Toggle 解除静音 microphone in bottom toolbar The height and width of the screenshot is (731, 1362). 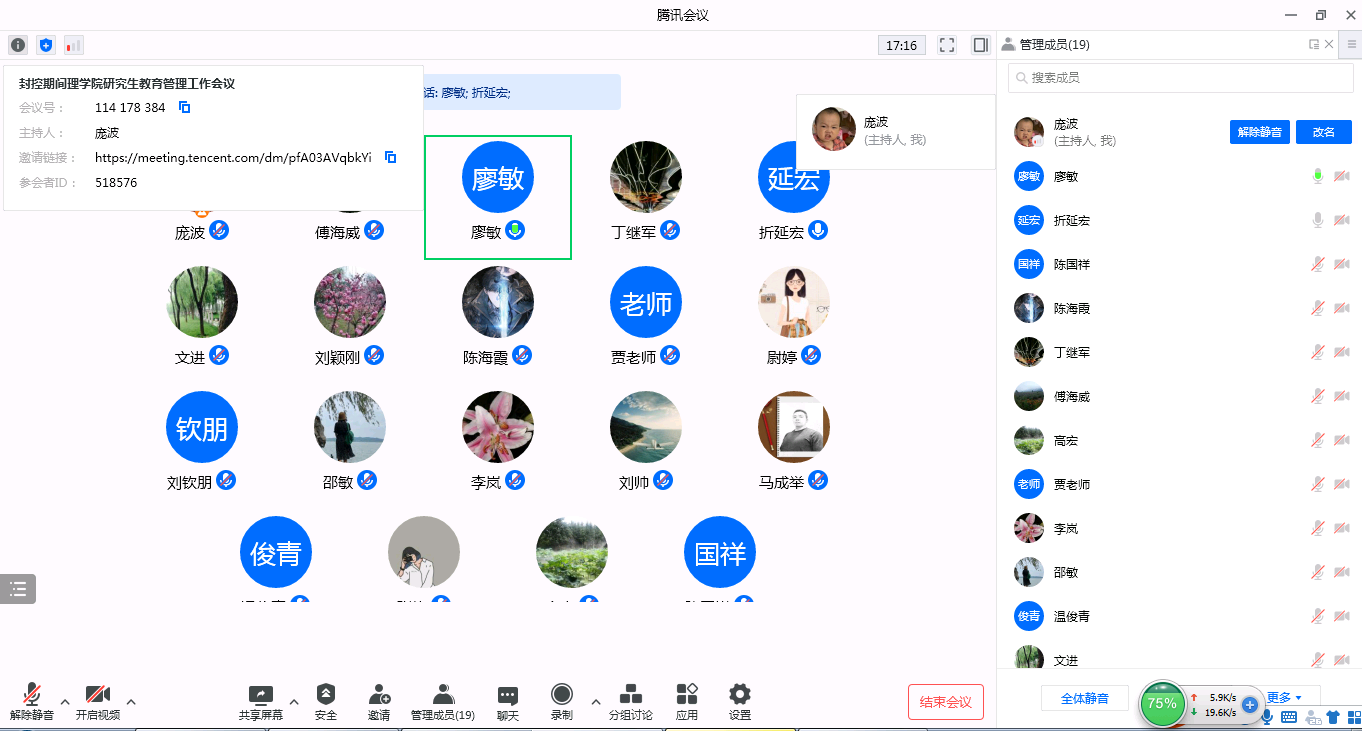32,701
